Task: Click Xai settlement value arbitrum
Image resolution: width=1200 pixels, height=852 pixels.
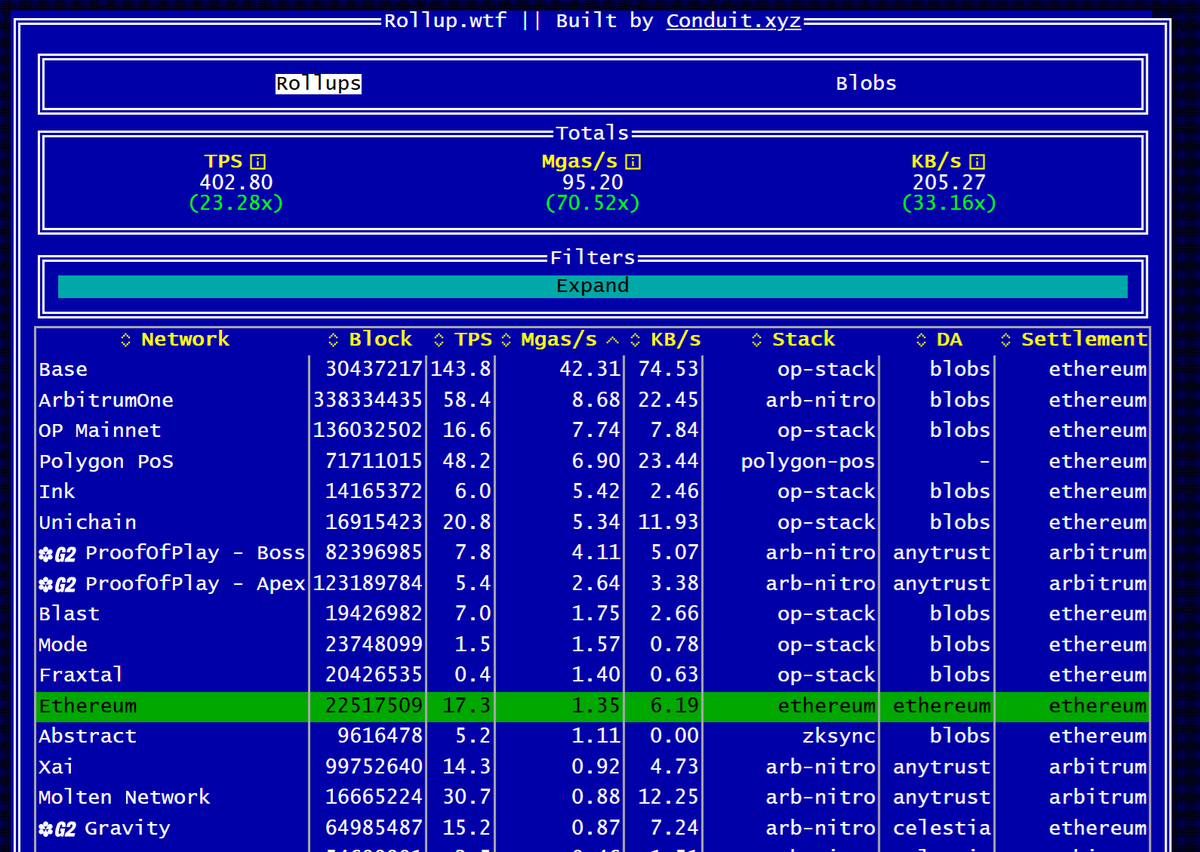Action: coord(1098,767)
